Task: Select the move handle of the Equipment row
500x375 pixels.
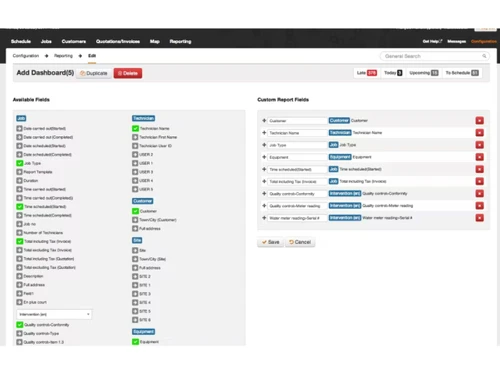Action: (x=264, y=157)
